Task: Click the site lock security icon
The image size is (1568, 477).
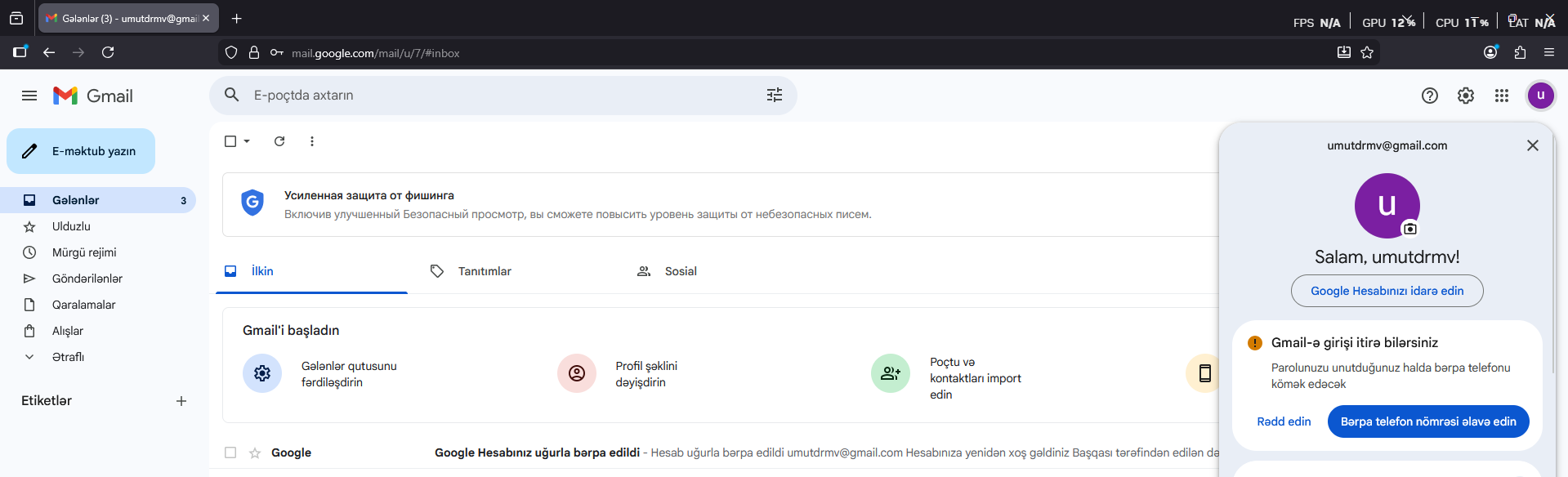Action: 254,52
